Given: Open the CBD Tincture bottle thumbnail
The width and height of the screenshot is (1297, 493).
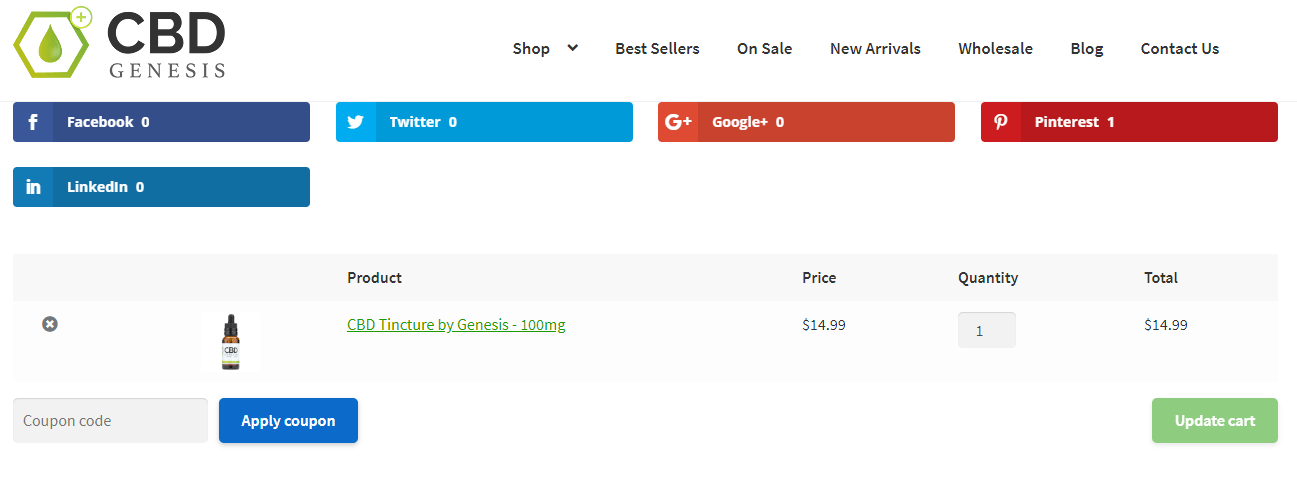Looking at the screenshot, I should [231, 342].
